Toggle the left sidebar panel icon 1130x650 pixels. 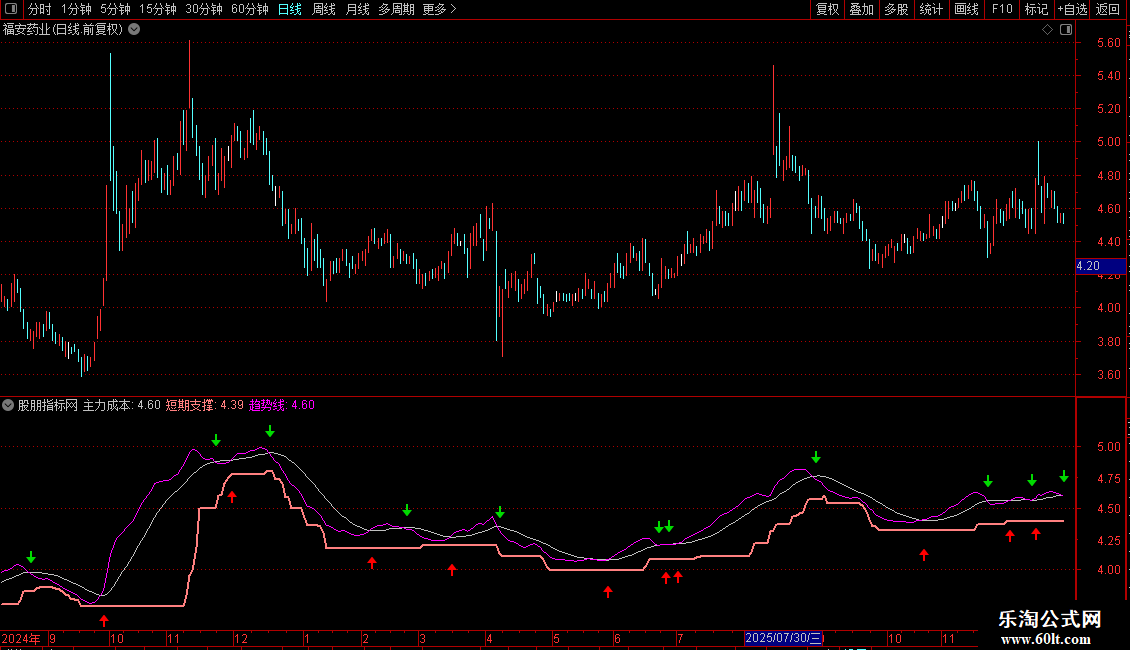point(11,9)
